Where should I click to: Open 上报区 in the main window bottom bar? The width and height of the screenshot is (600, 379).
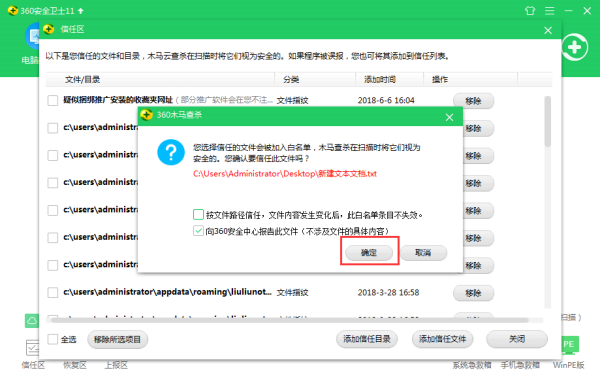click(116, 365)
